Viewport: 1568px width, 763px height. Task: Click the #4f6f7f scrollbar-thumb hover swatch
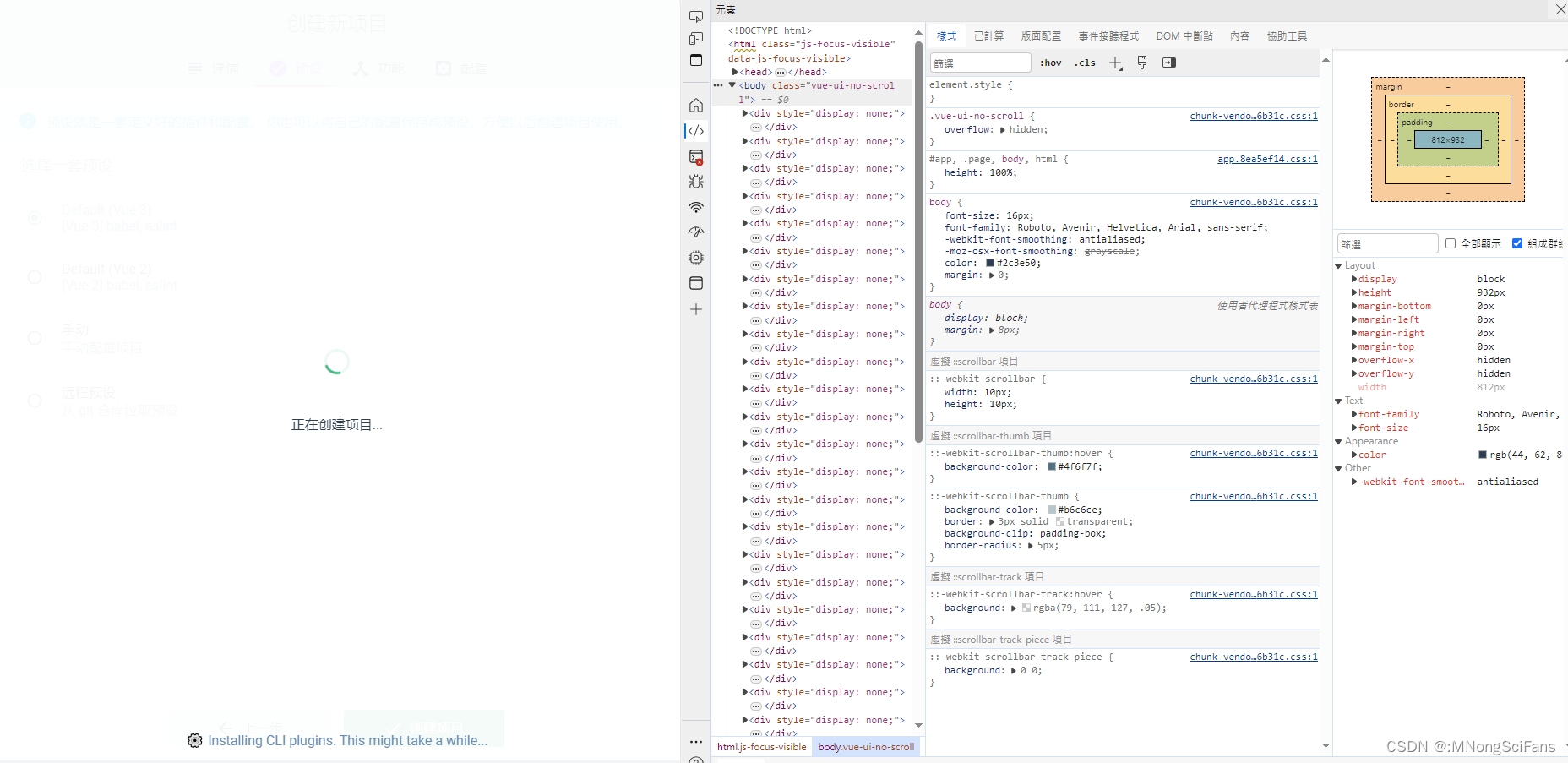1052,466
